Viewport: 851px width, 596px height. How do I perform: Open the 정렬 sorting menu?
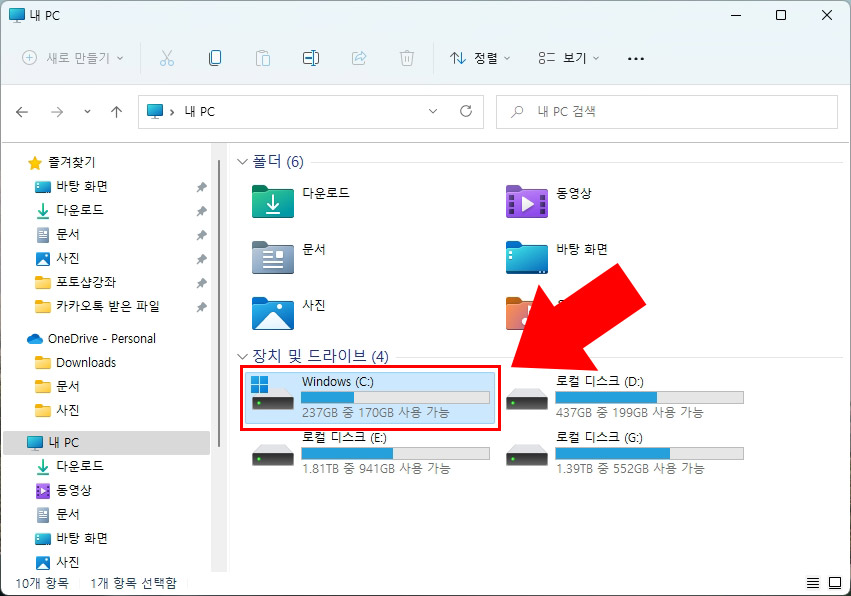tap(482, 58)
